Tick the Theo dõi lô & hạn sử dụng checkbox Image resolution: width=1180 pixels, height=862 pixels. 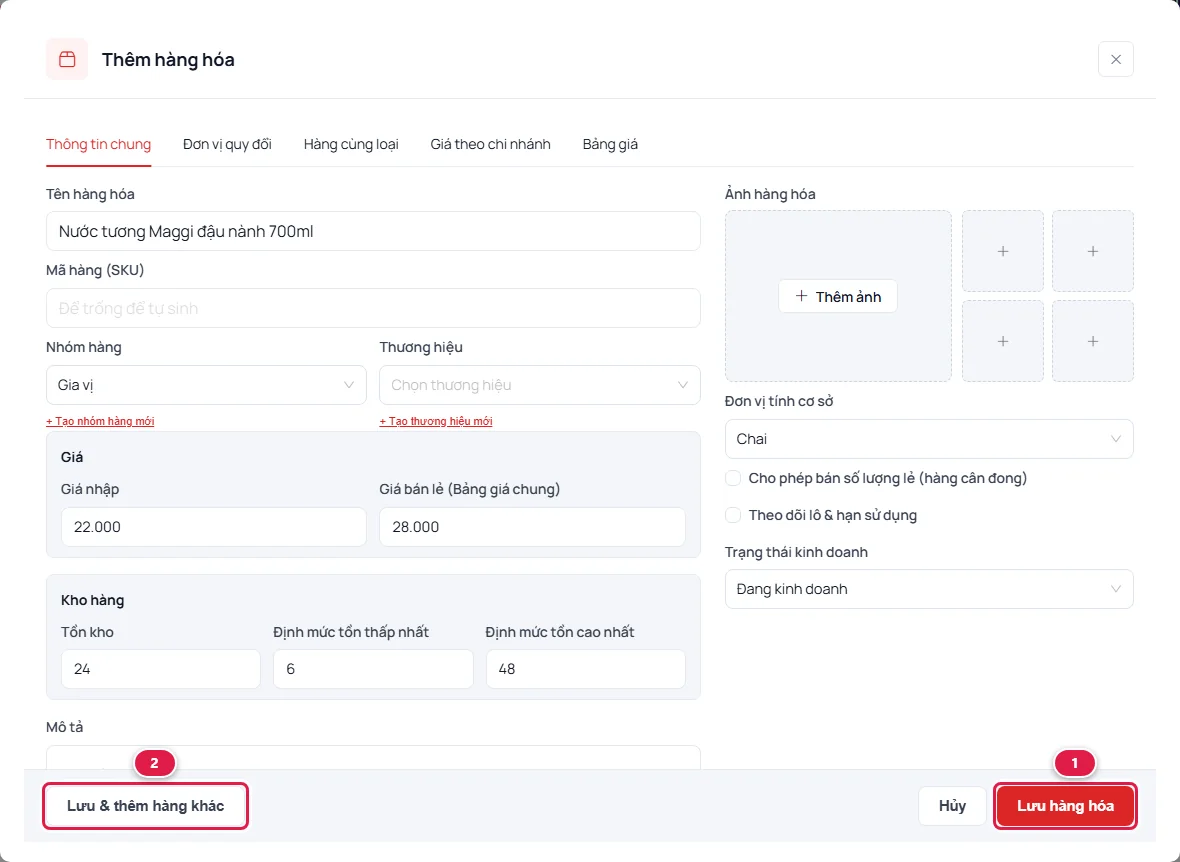pyautogui.click(x=732, y=515)
